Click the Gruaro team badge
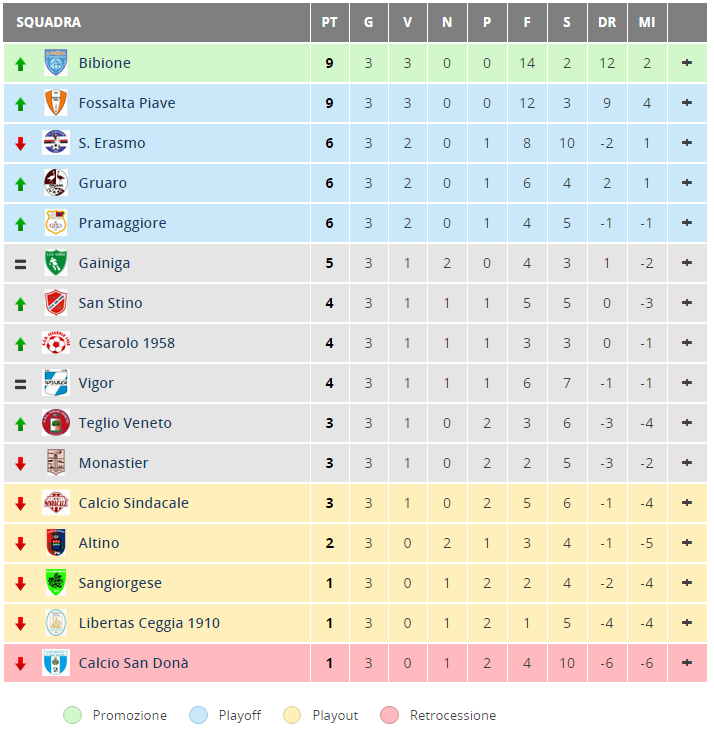Viewport: 714px width, 731px height. [55, 182]
